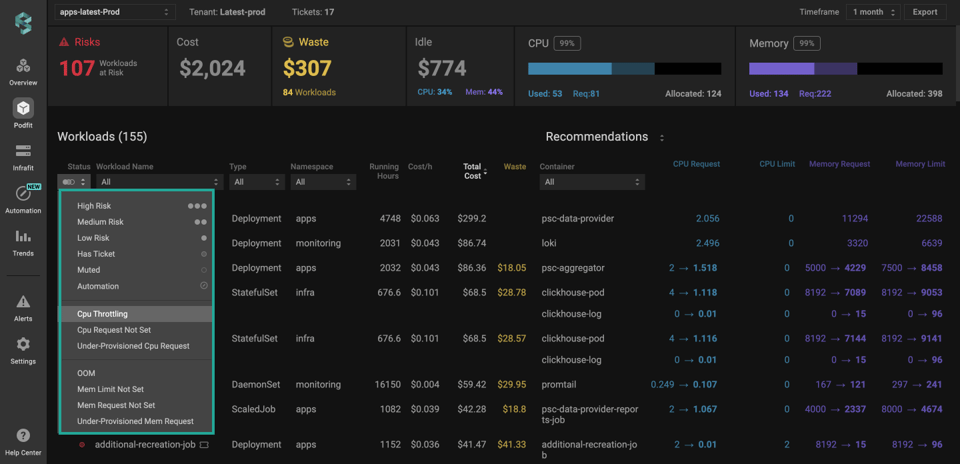Open the Settings gear icon

pos(23,344)
